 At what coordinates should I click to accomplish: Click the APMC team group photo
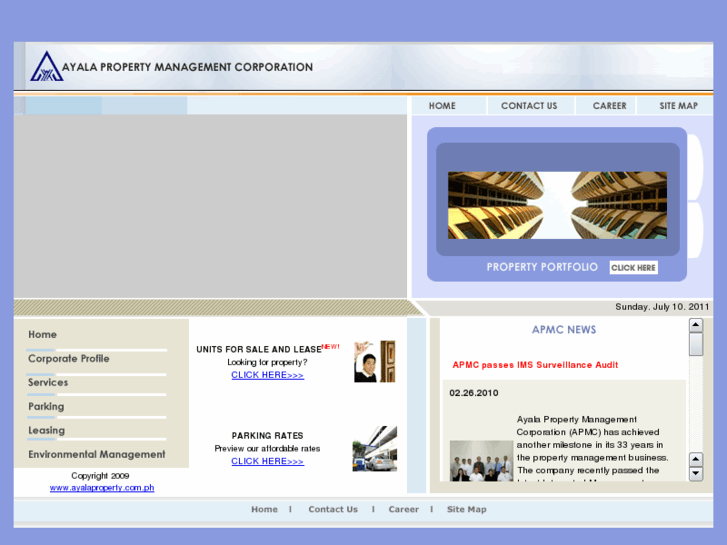coord(481,461)
